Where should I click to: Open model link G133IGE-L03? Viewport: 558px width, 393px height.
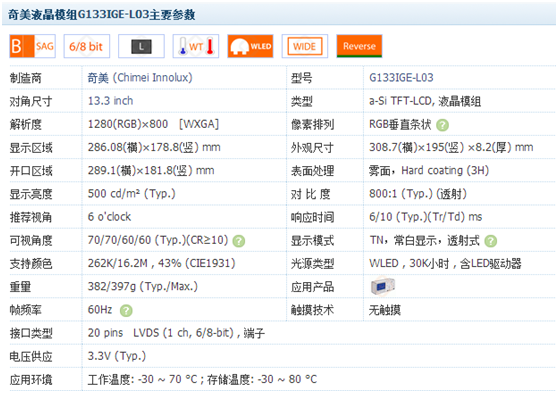point(401,78)
